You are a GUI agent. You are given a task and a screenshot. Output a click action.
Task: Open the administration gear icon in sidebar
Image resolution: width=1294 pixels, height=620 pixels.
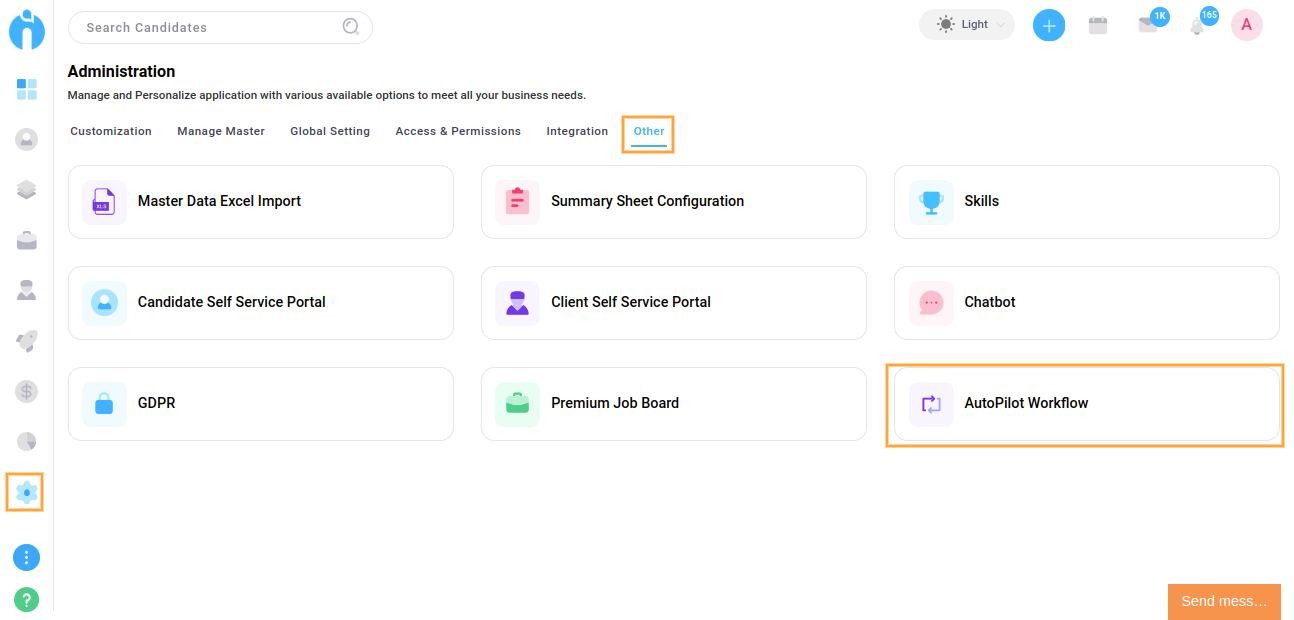click(x=26, y=492)
